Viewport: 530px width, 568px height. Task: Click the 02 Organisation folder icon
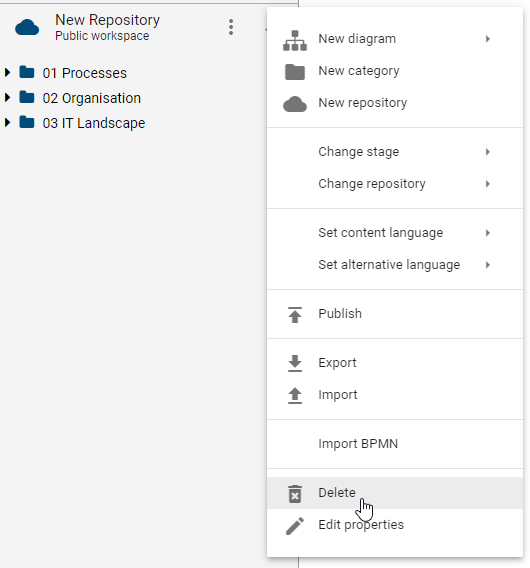27,97
